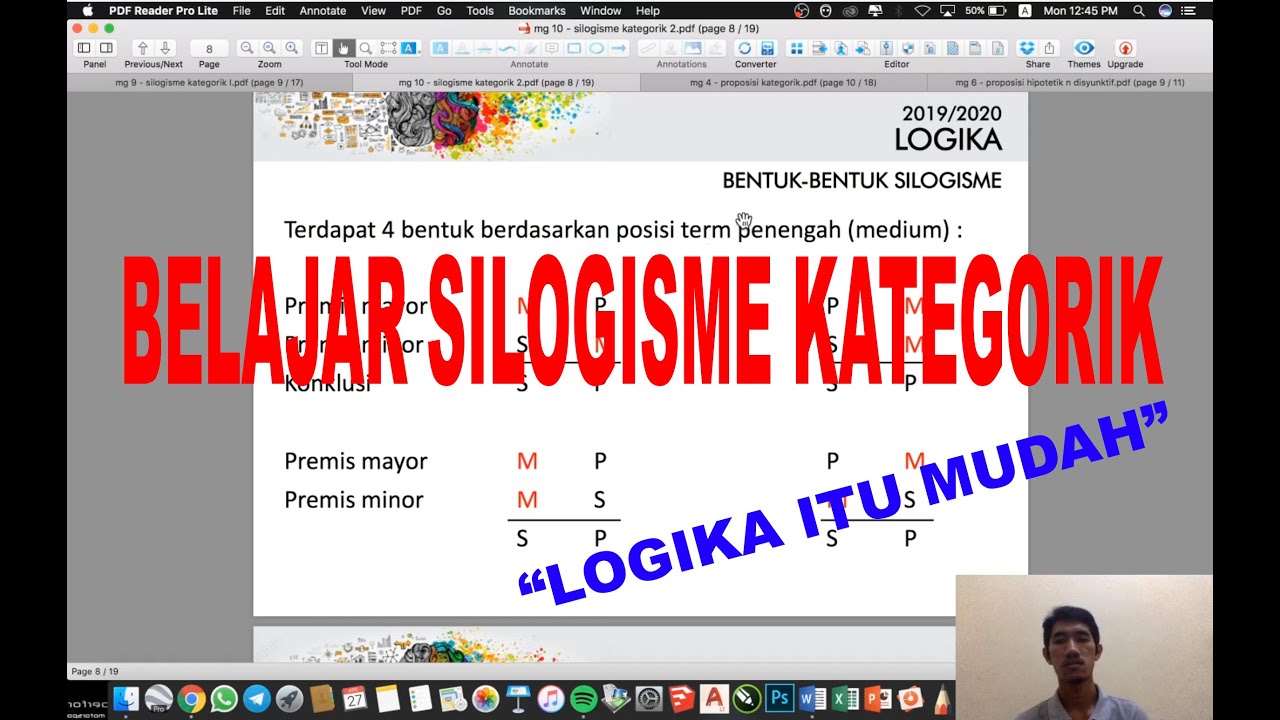
Task: Click the second Converter icon
Action: point(767,48)
